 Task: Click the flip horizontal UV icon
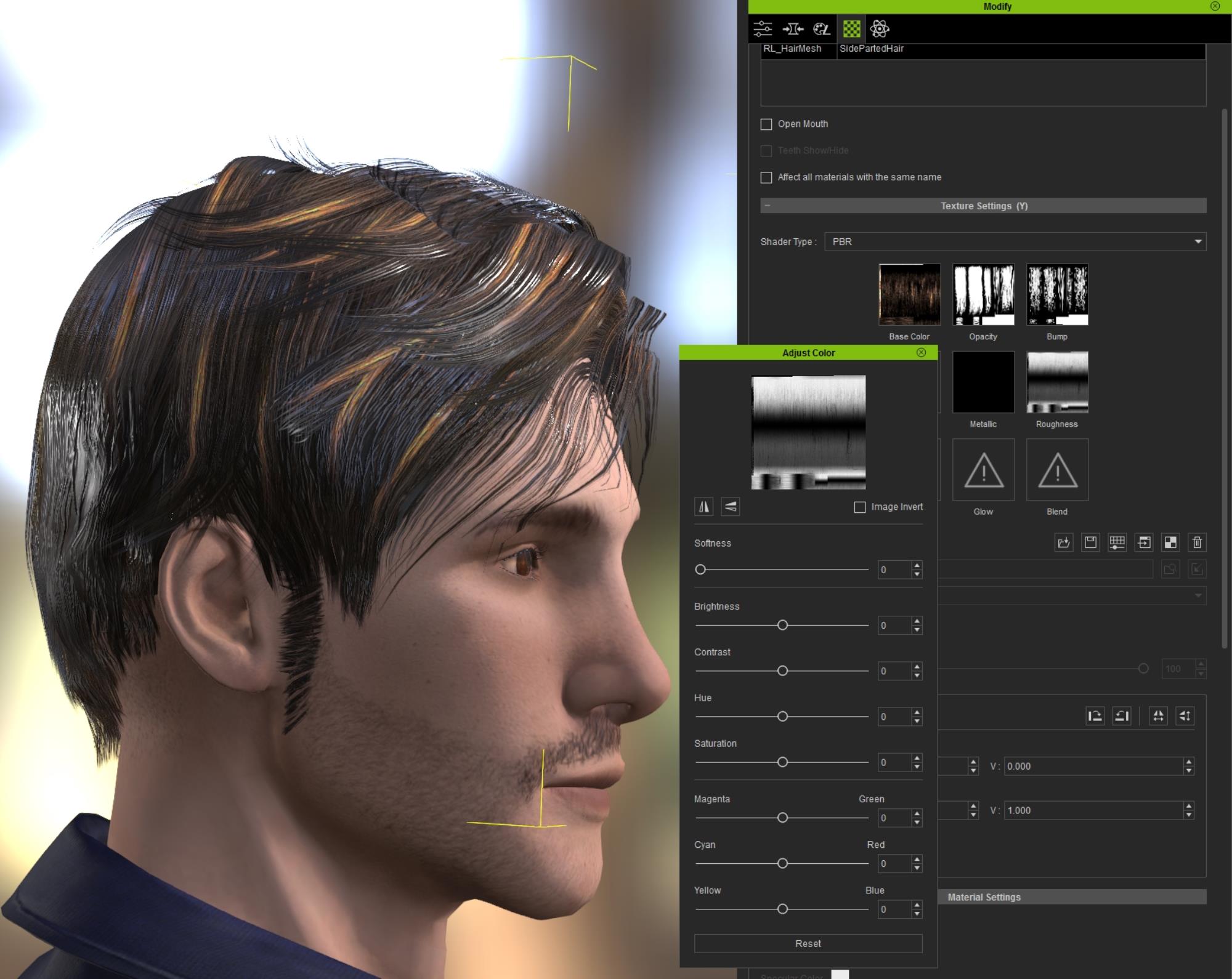(1158, 716)
